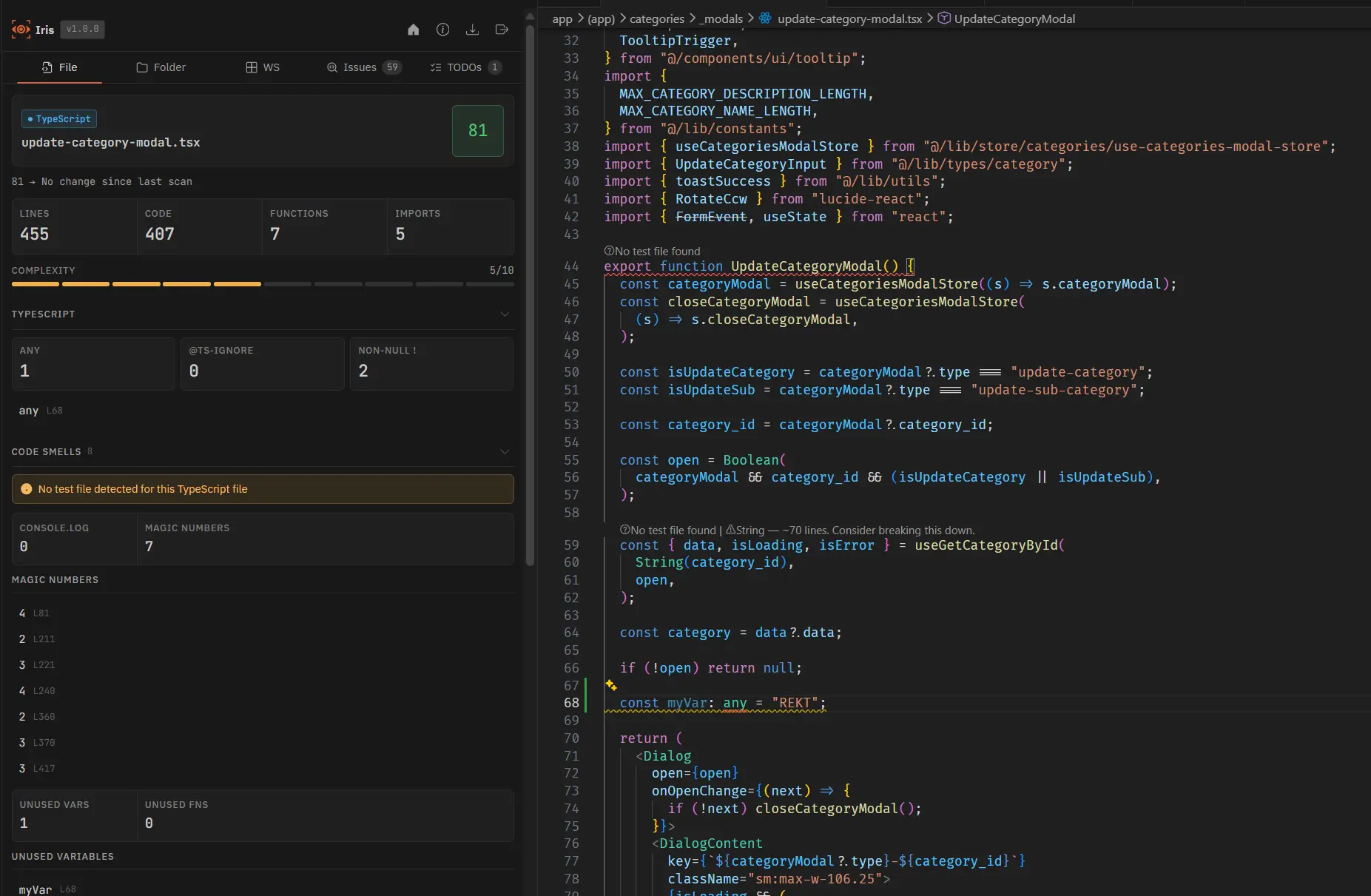Click the MAGIC NUMBERS count card

[325, 539]
